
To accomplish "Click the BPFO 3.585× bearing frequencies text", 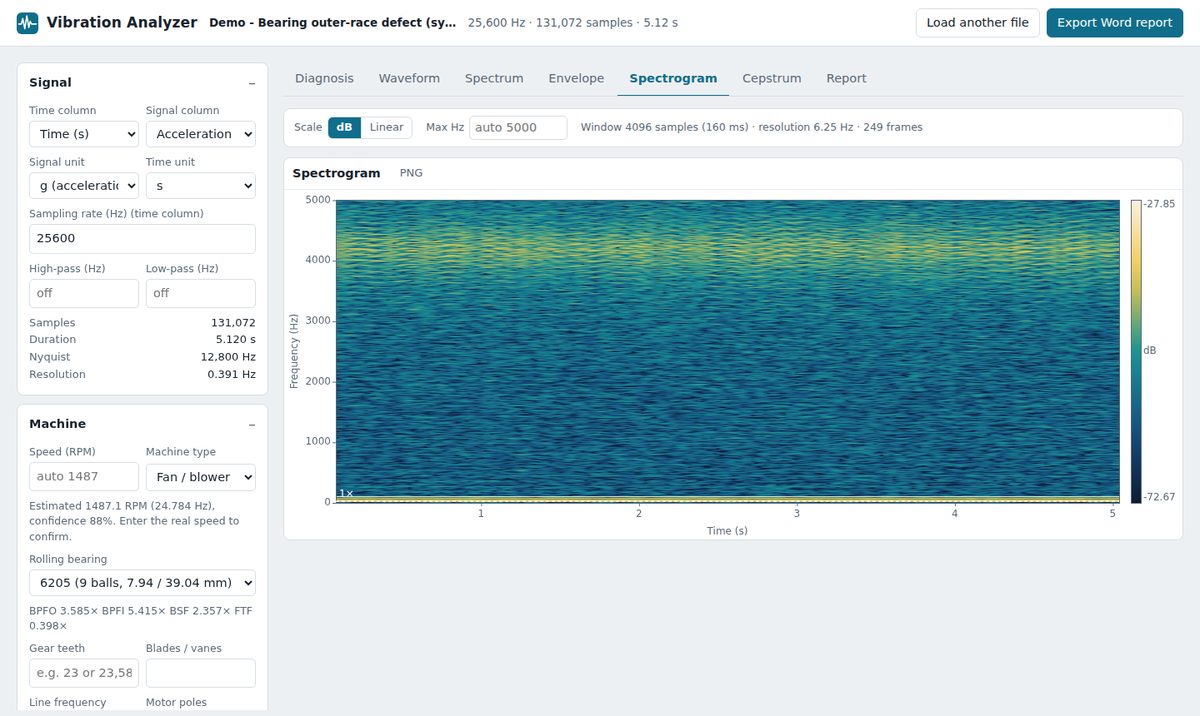I will (140, 618).
